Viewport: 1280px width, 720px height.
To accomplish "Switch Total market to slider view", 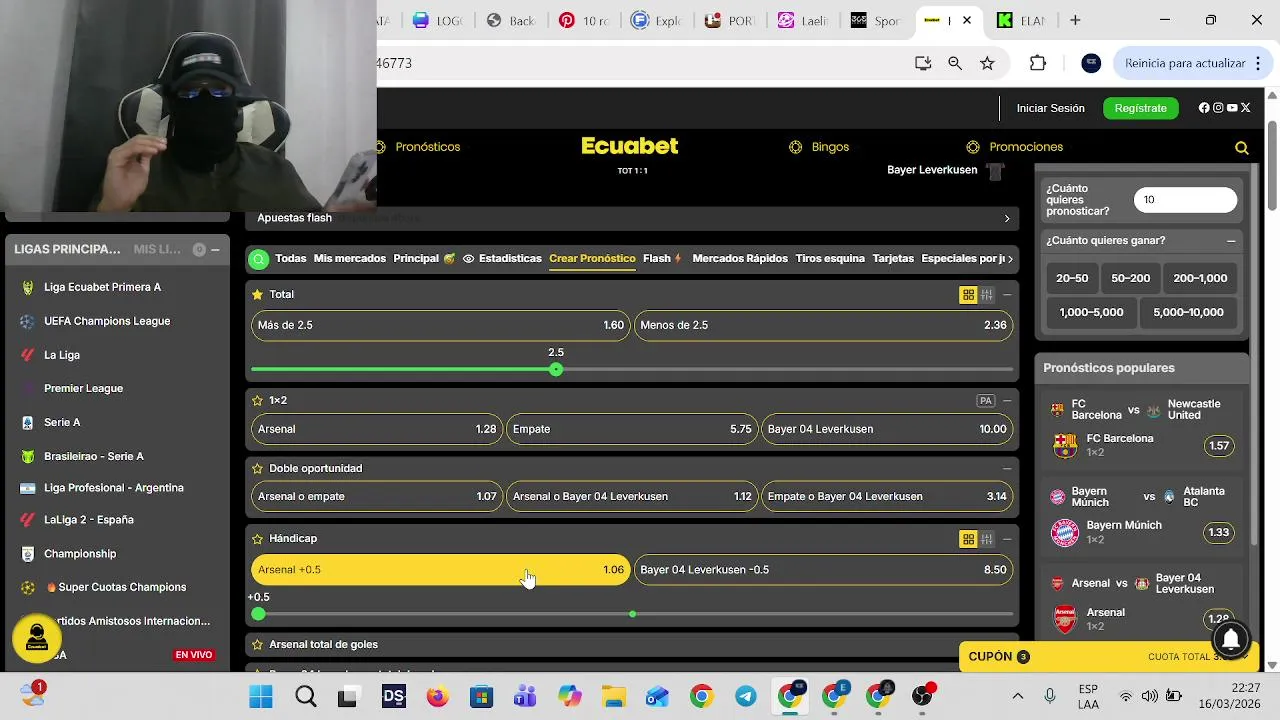I will (x=987, y=295).
